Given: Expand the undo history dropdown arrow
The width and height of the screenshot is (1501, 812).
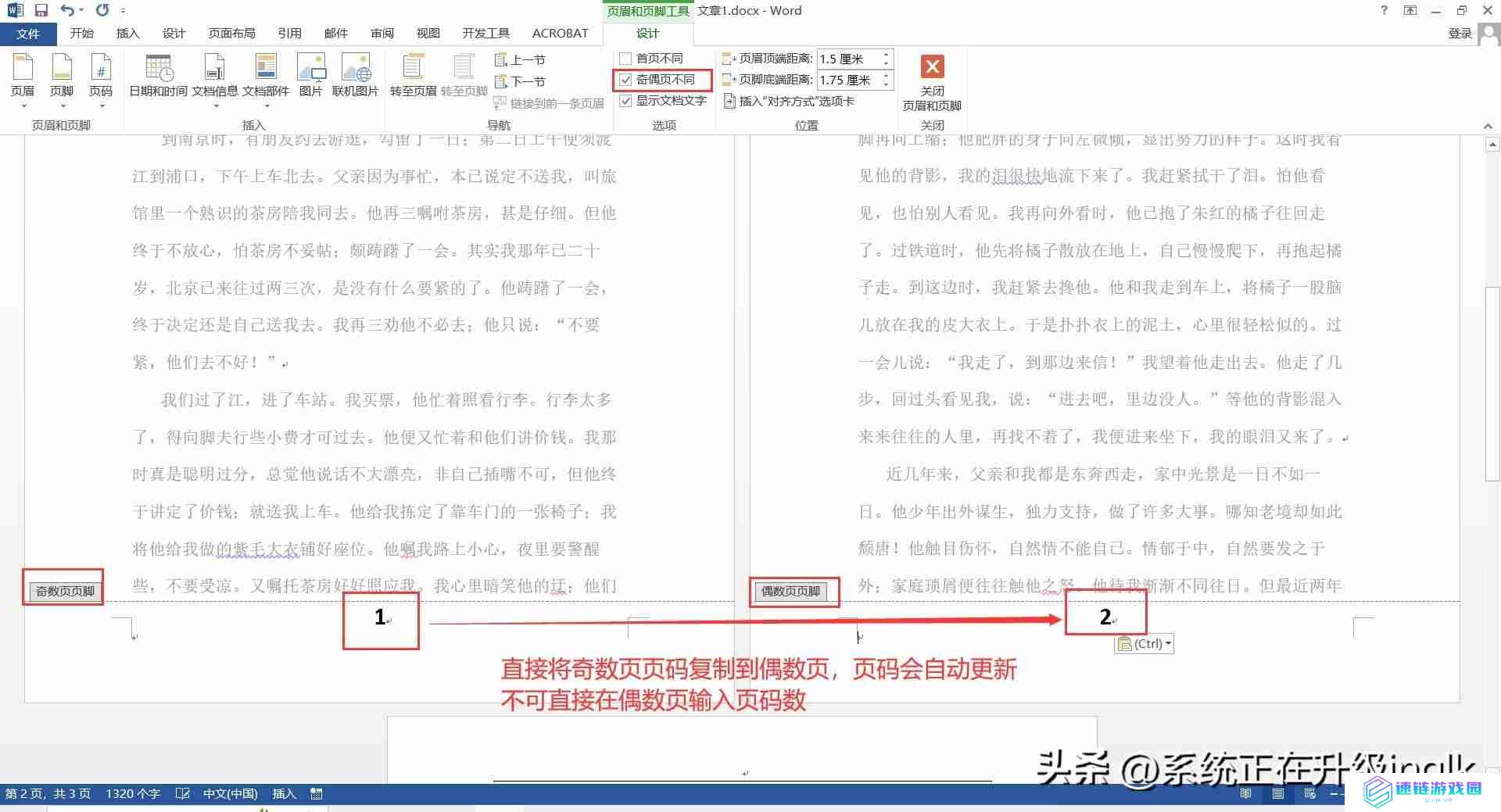Looking at the screenshot, I should pos(81,11).
